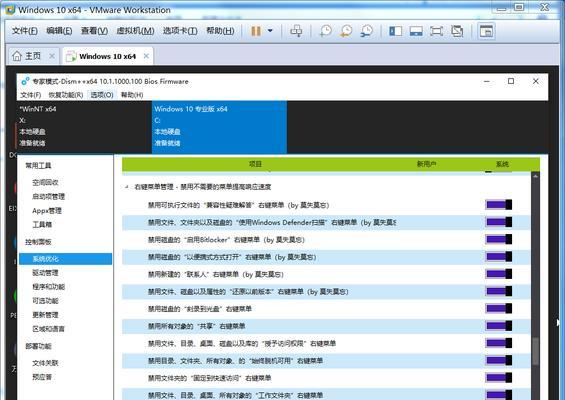Click the 新用户 column header
This screenshot has height=400, width=565.
(x=427, y=164)
